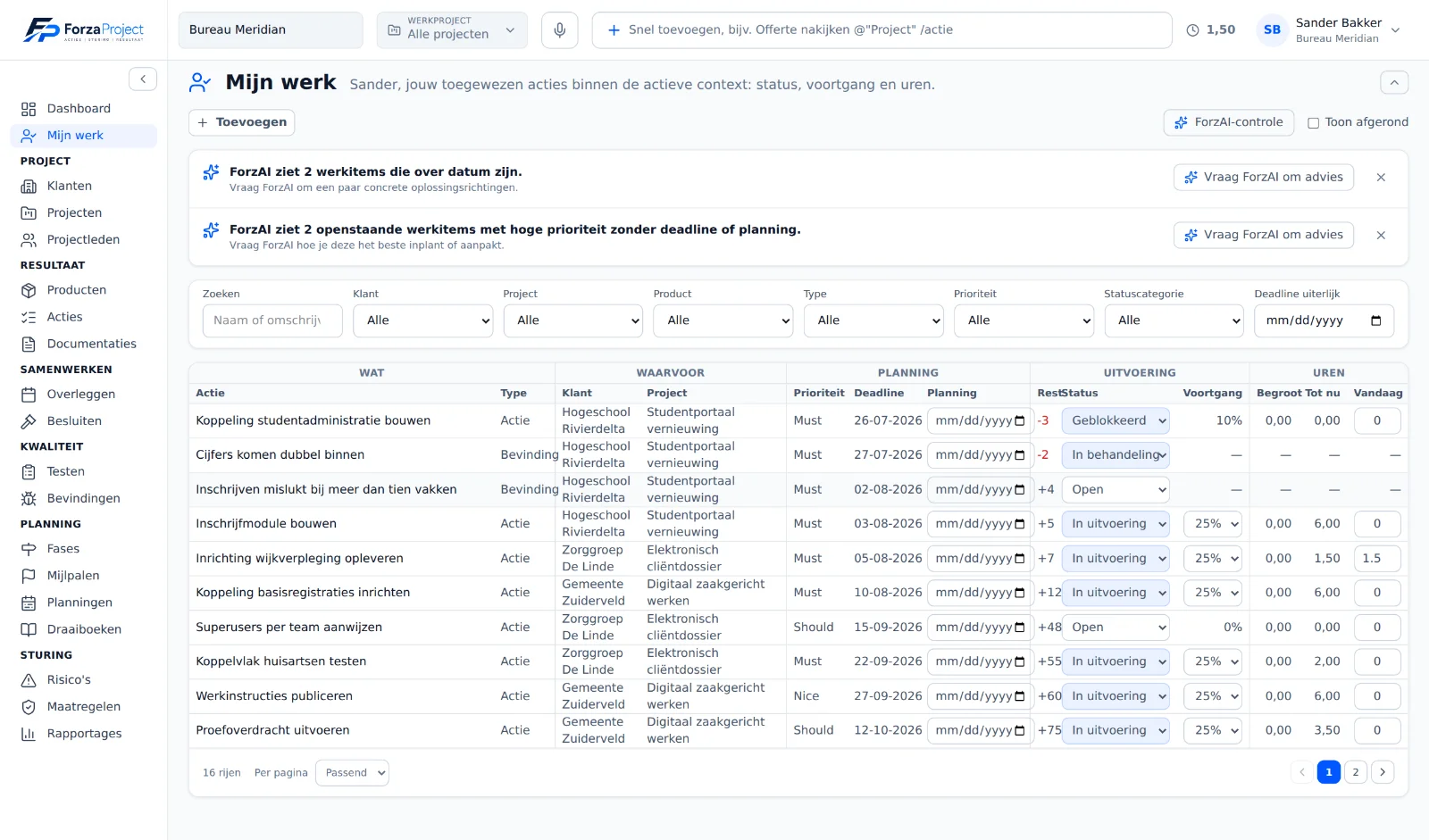Click the Planningen calendar icon
The height and width of the screenshot is (840, 1429).
[29, 603]
